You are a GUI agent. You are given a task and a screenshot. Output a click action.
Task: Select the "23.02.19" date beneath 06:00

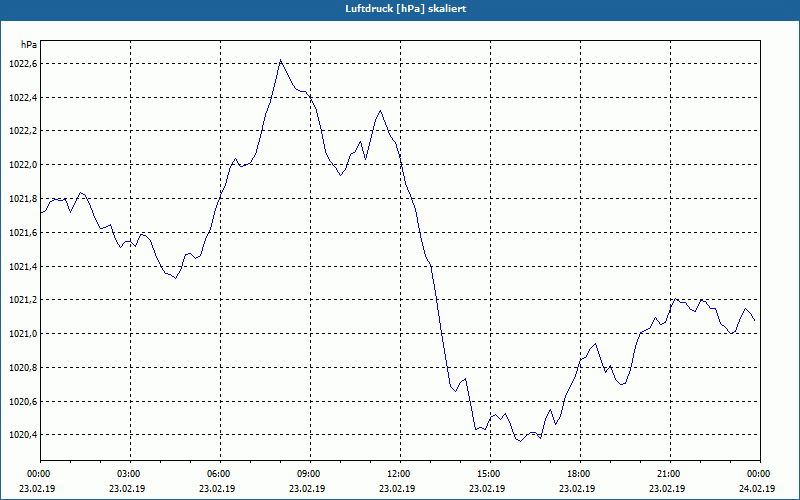pyautogui.click(x=217, y=489)
